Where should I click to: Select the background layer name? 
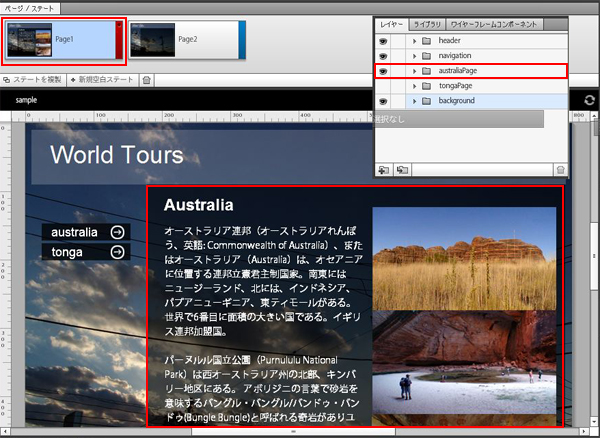(457, 101)
